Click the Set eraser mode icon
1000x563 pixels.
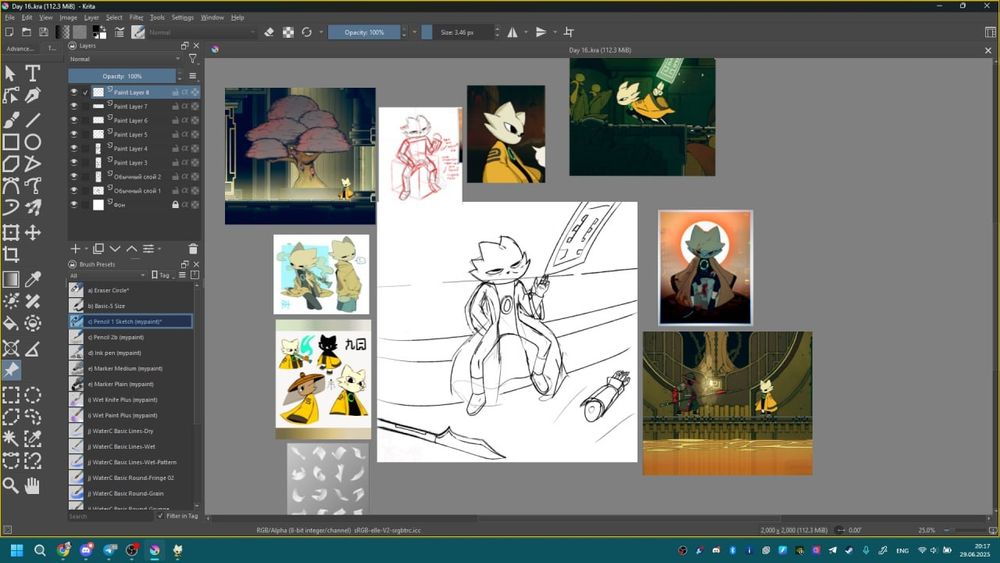269,32
